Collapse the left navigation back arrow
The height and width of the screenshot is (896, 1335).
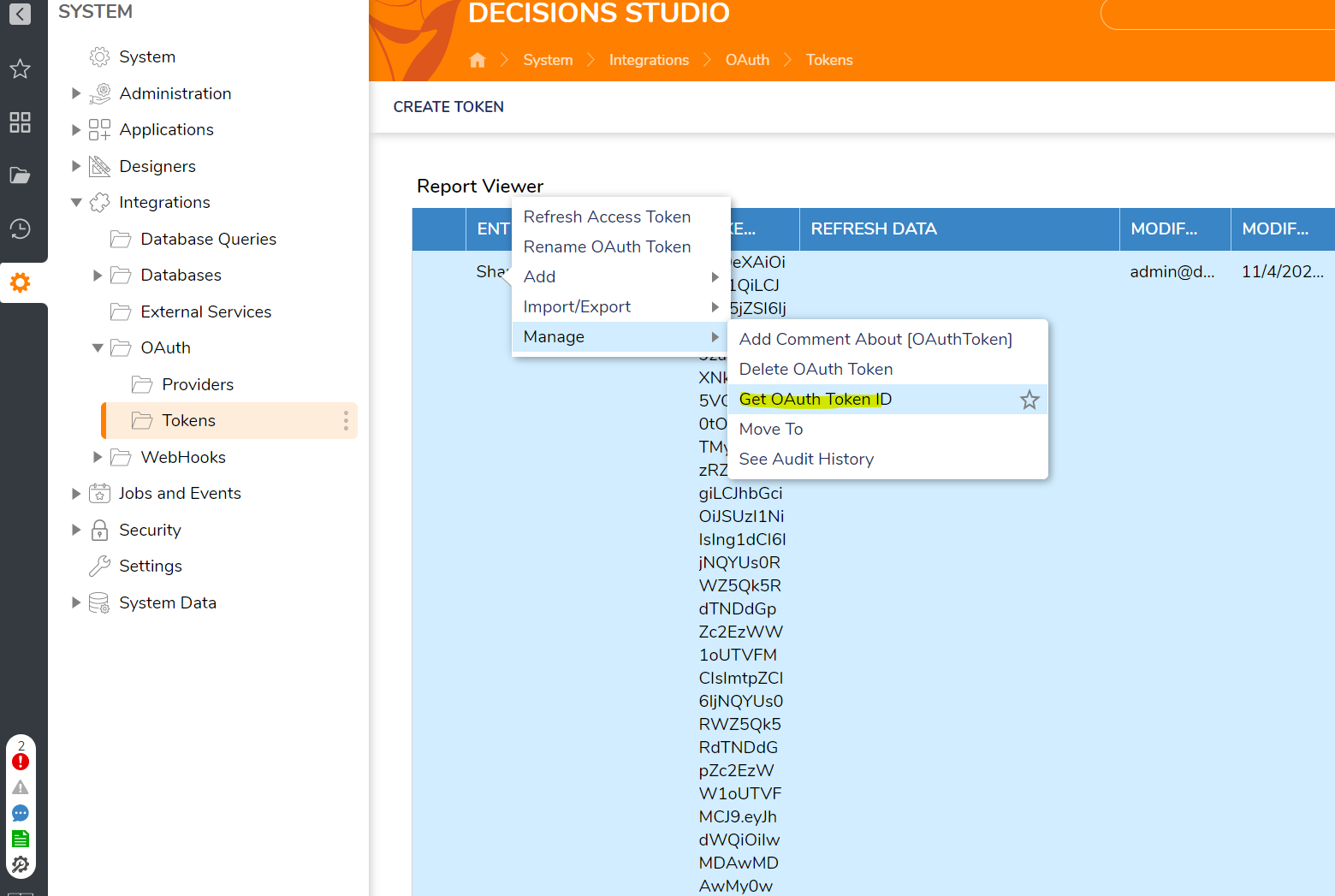(x=20, y=14)
